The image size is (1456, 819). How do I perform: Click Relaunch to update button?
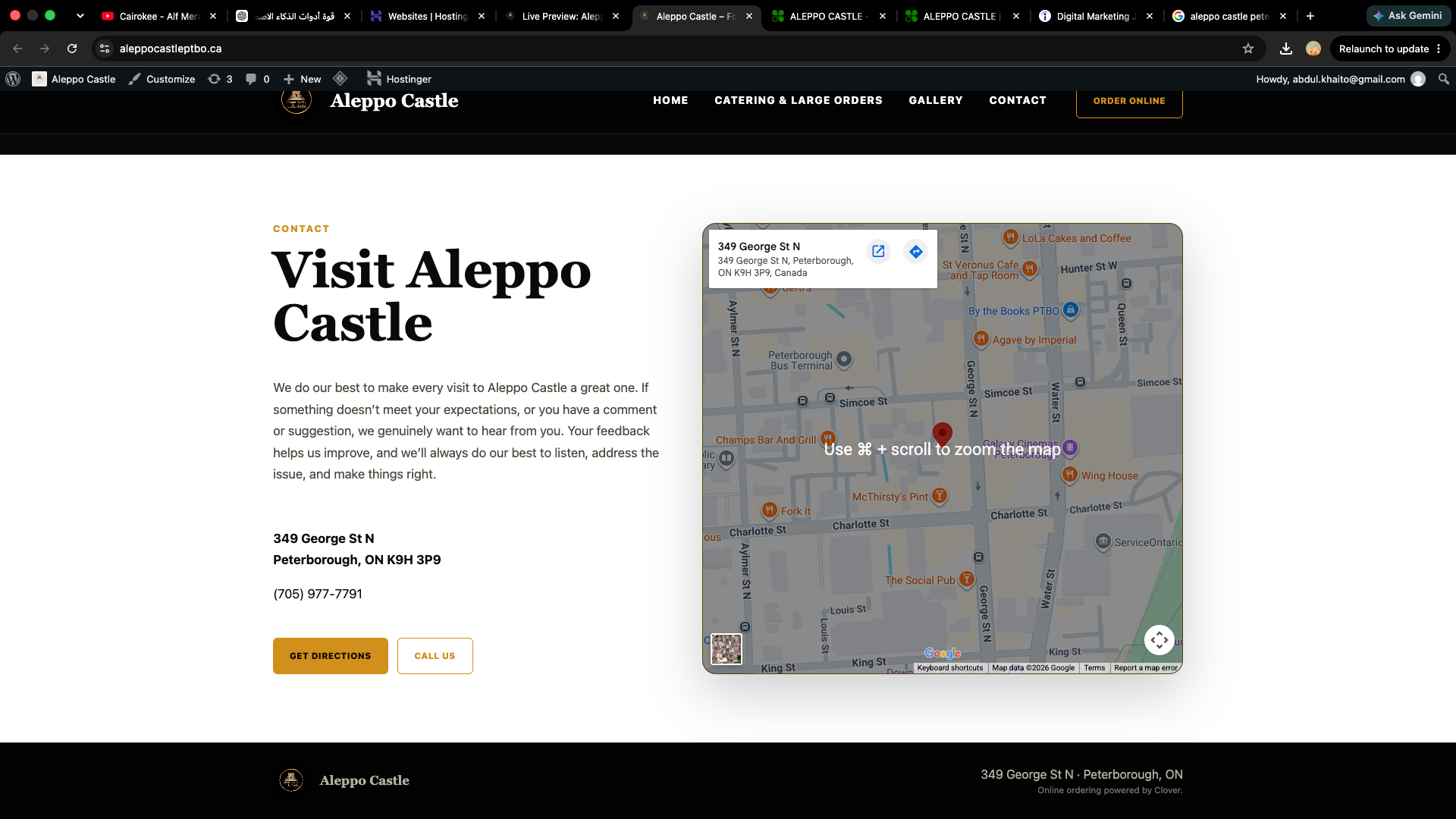coord(1383,49)
